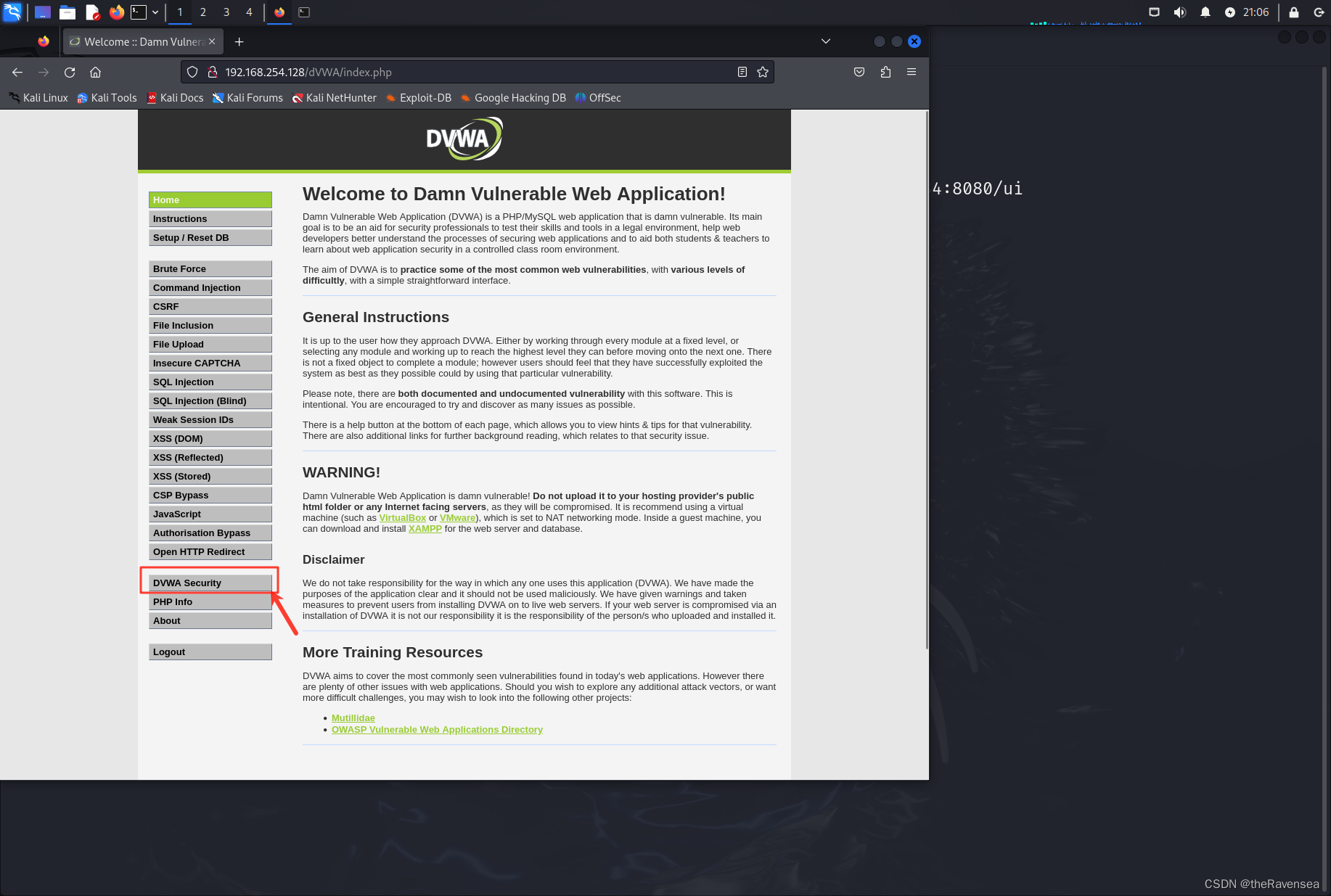Click the lock screen icon
The width and height of the screenshot is (1331, 896).
pyautogui.click(x=1294, y=12)
